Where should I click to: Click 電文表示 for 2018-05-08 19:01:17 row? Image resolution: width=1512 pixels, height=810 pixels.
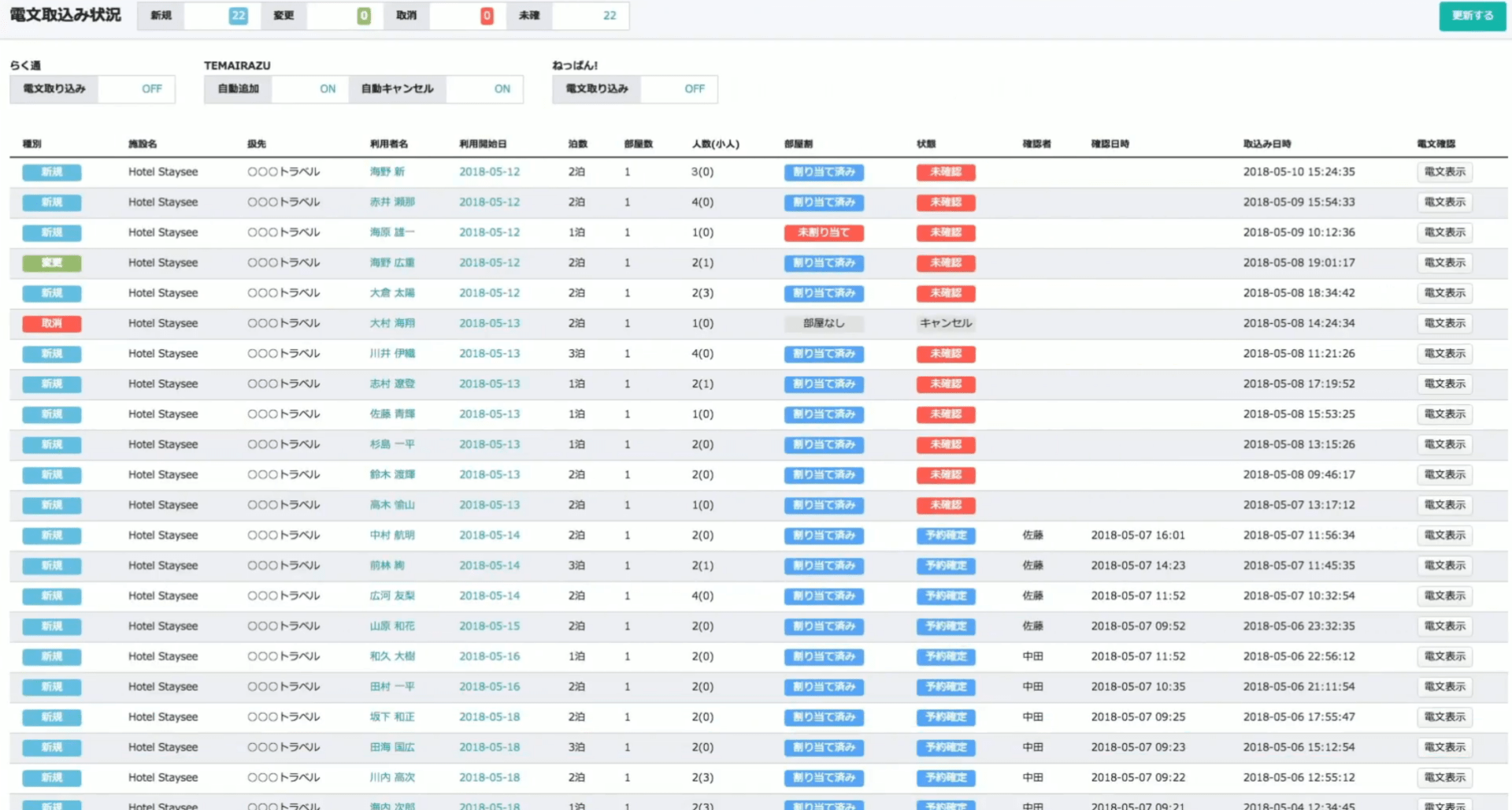point(1444,263)
